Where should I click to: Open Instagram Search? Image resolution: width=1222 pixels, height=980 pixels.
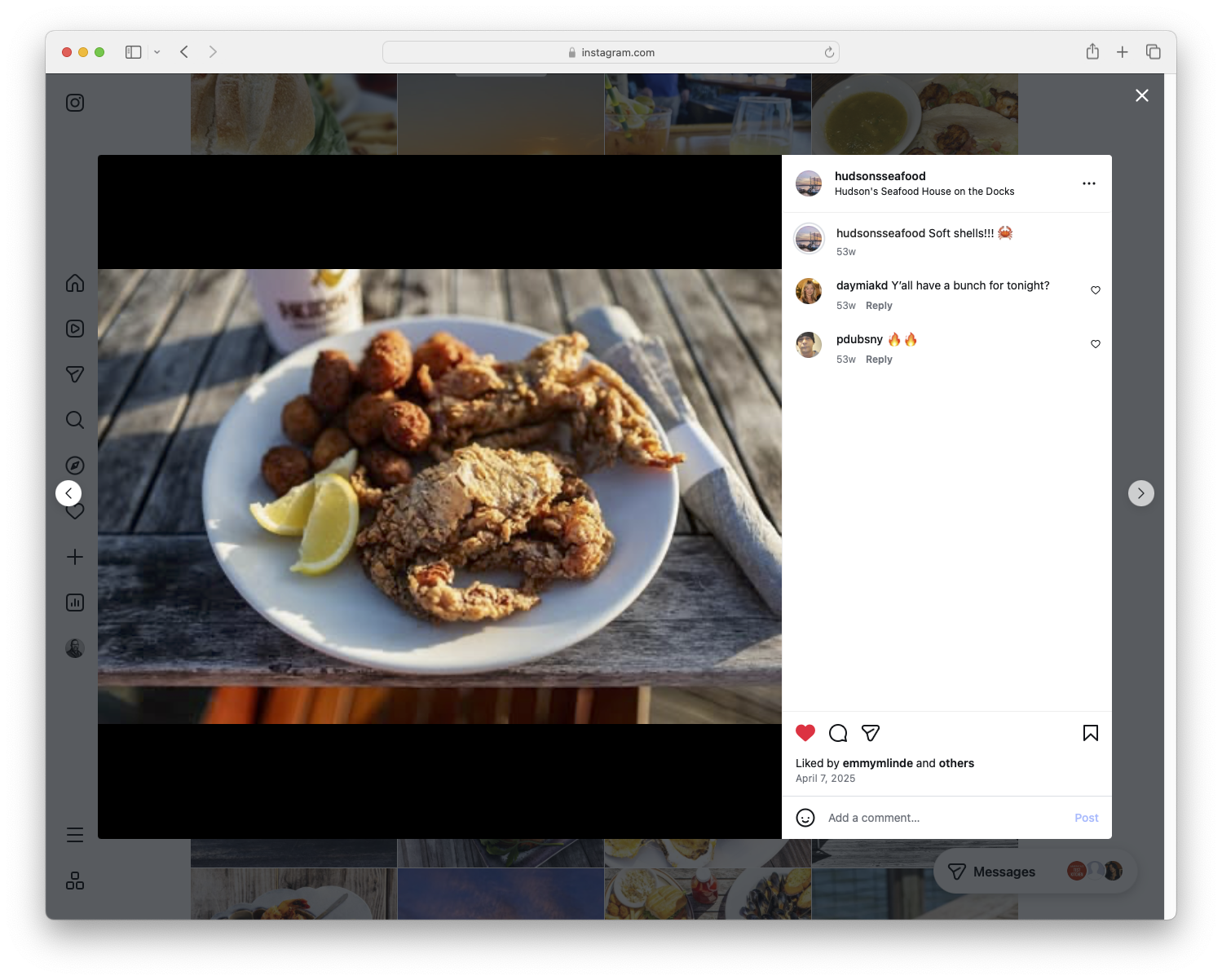coord(74,420)
